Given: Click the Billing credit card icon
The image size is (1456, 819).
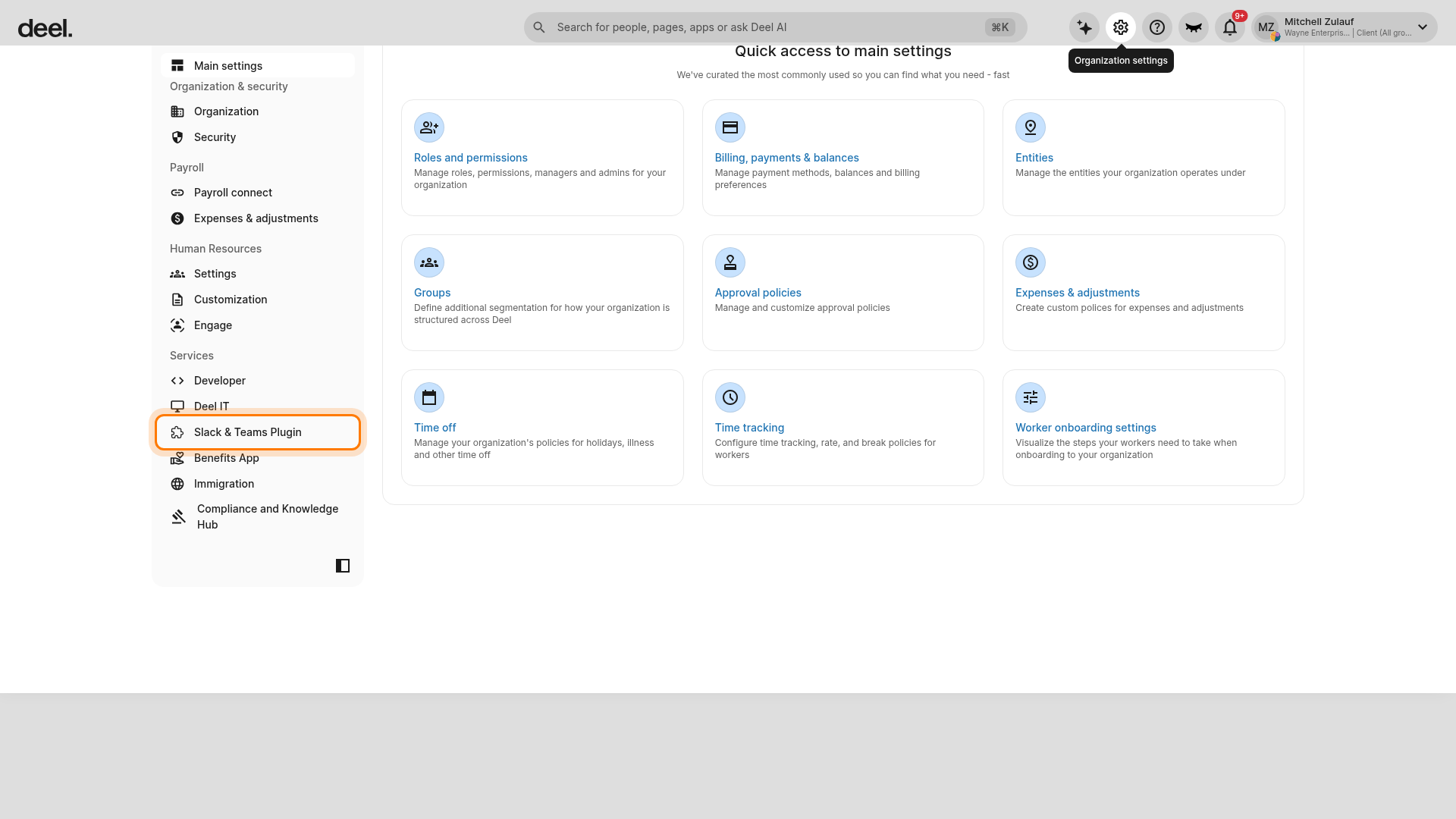Looking at the screenshot, I should coord(730,127).
